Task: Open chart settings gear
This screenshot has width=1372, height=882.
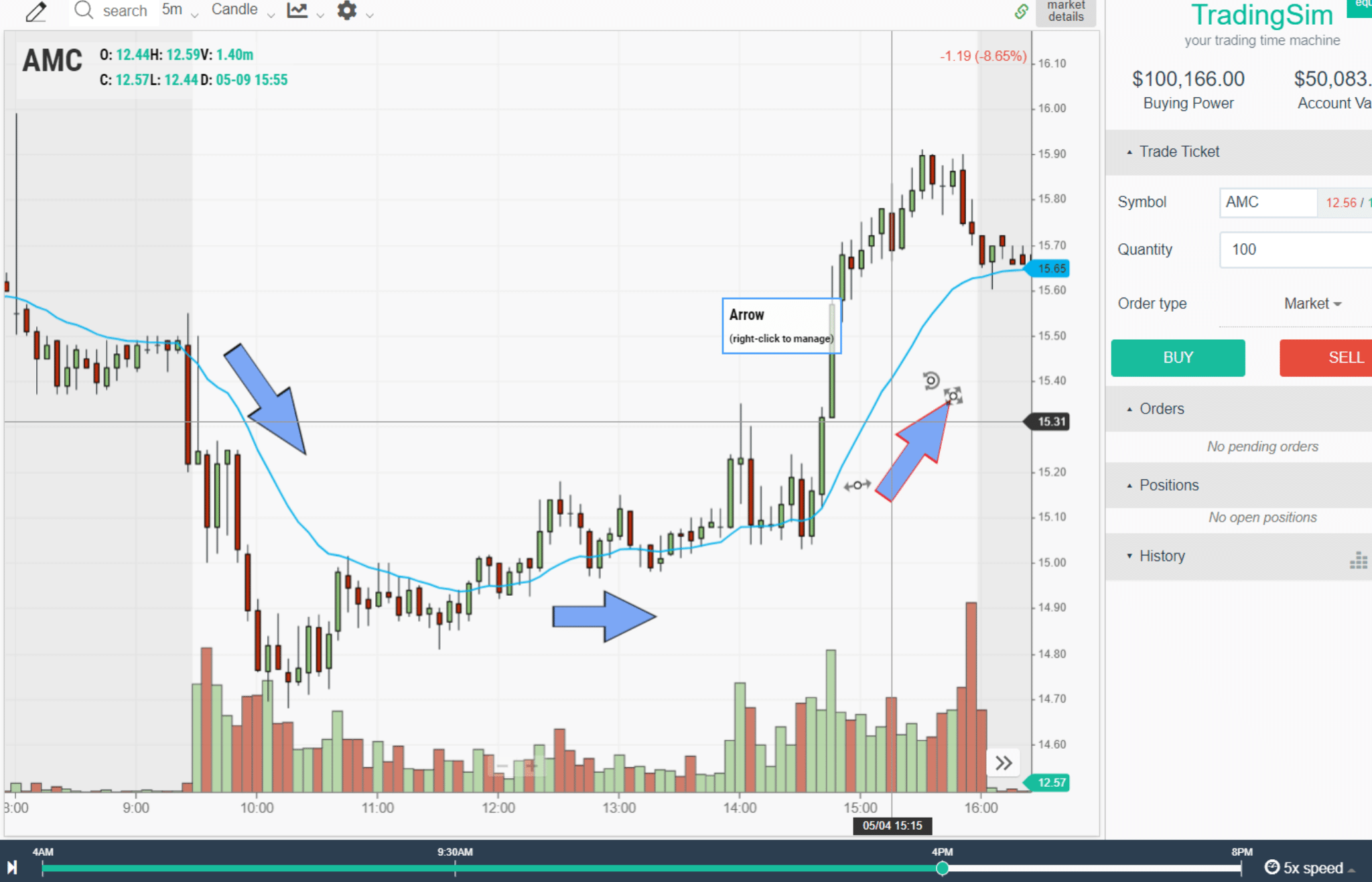Action: pyautogui.click(x=346, y=10)
